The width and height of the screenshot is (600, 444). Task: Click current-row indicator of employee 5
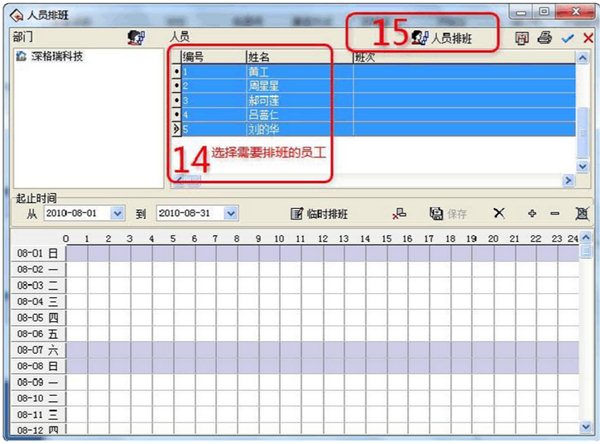click(x=176, y=129)
